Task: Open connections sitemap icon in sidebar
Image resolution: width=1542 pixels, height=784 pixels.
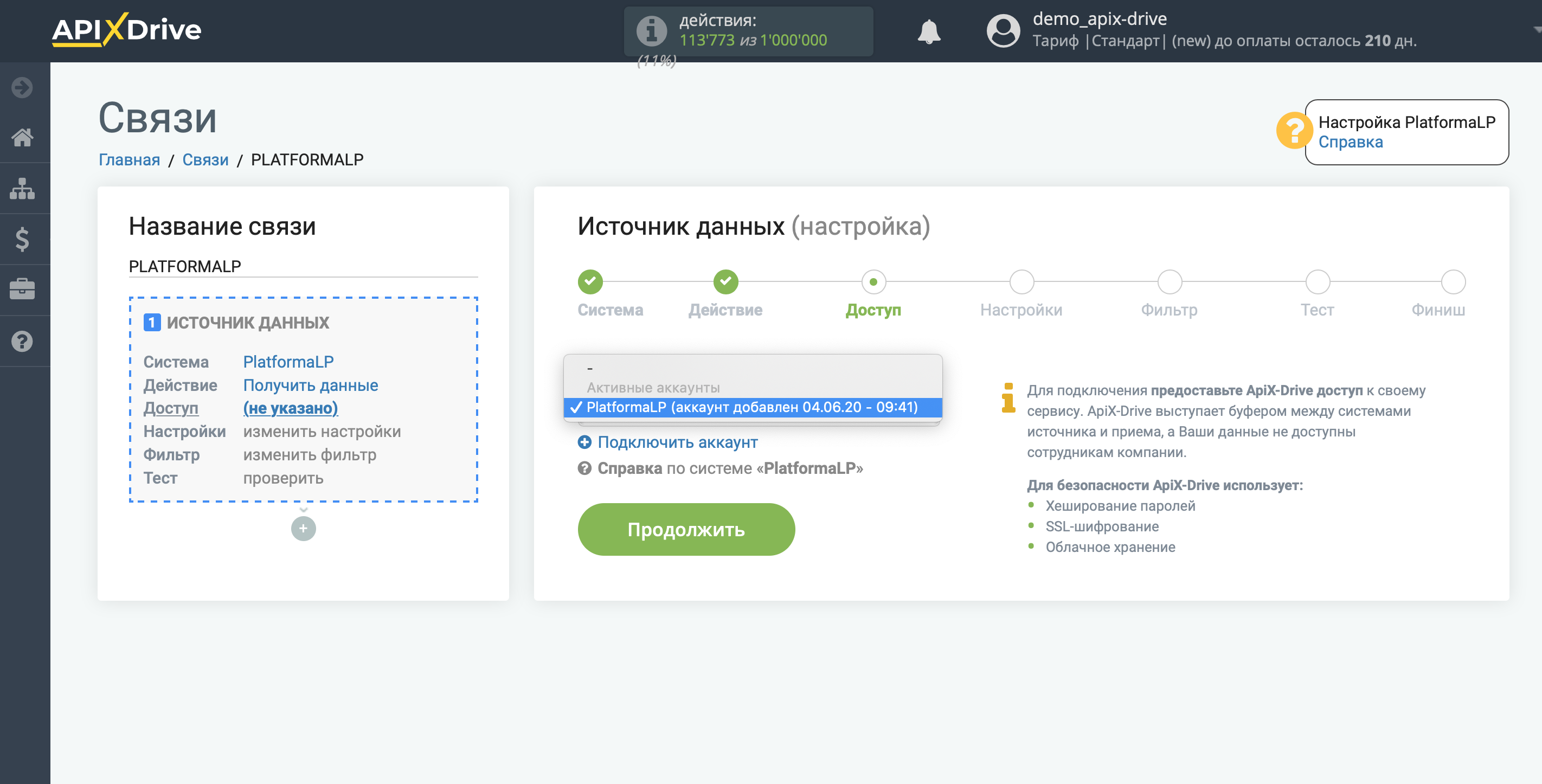Action: tap(22, 189)
